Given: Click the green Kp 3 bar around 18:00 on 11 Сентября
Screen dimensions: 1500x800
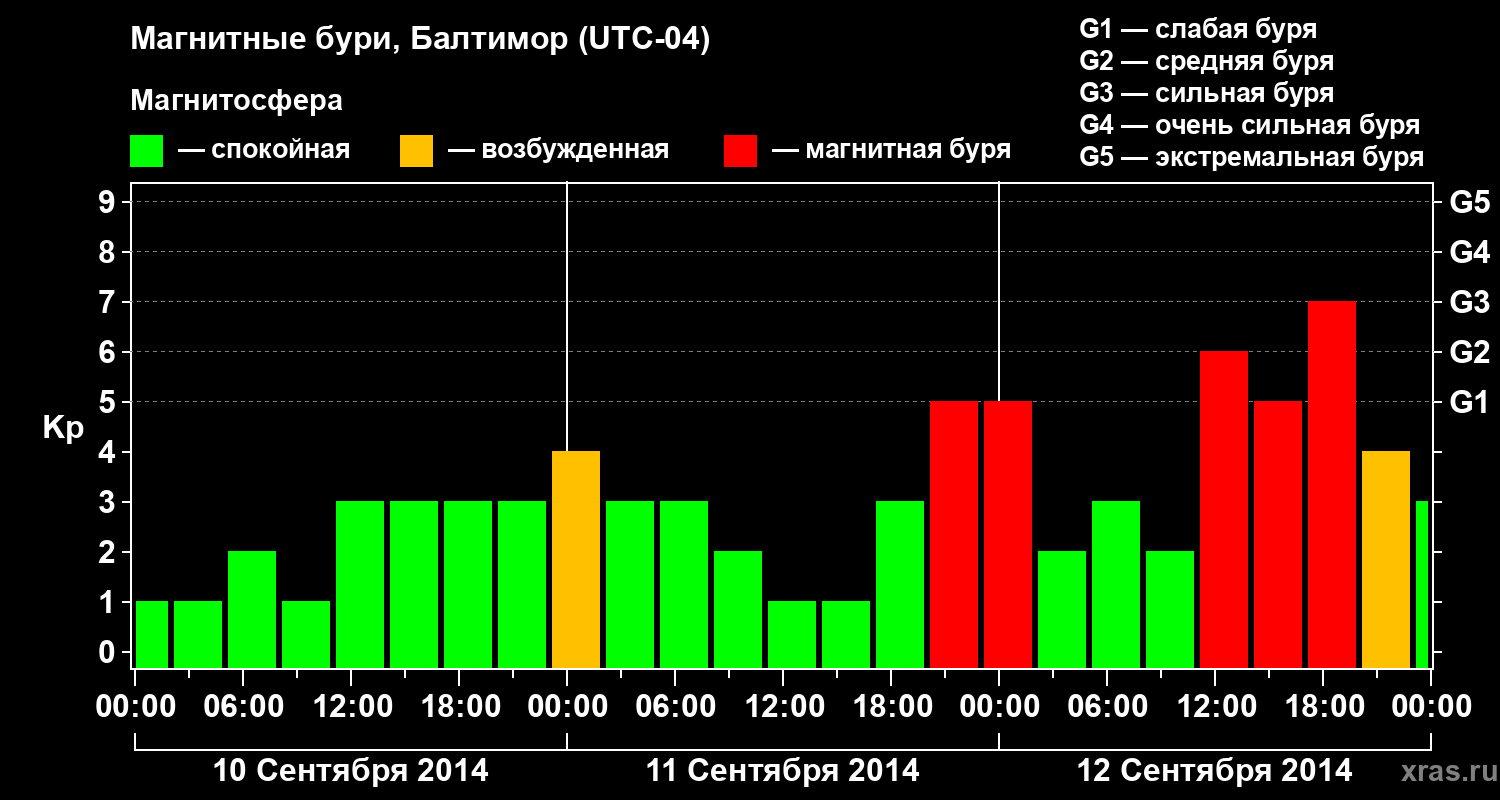Looking at the screenshot, I should tap(900, 584).
